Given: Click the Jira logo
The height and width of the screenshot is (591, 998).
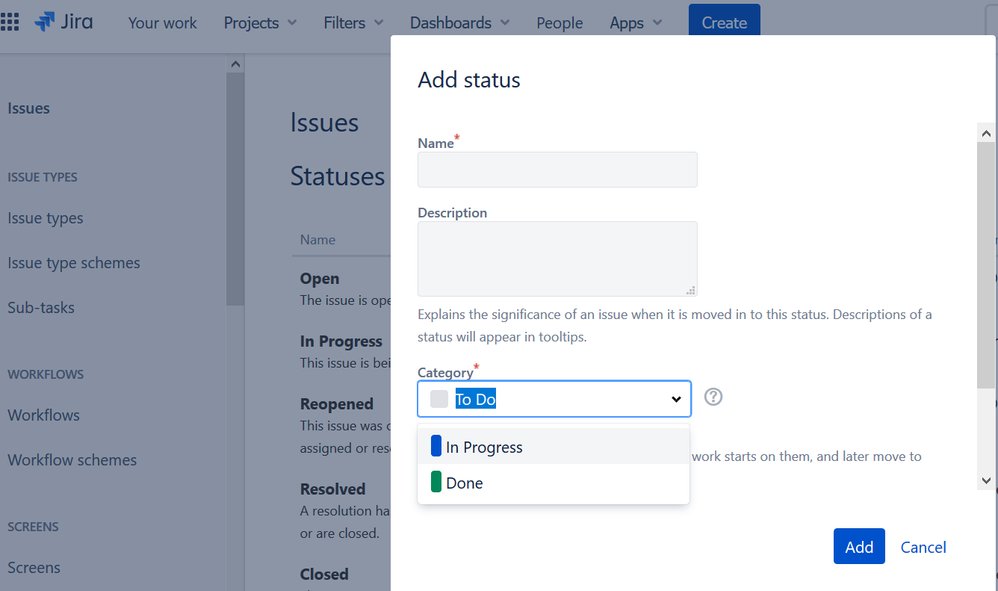Looking at the screenshot, I should (64, 22).
